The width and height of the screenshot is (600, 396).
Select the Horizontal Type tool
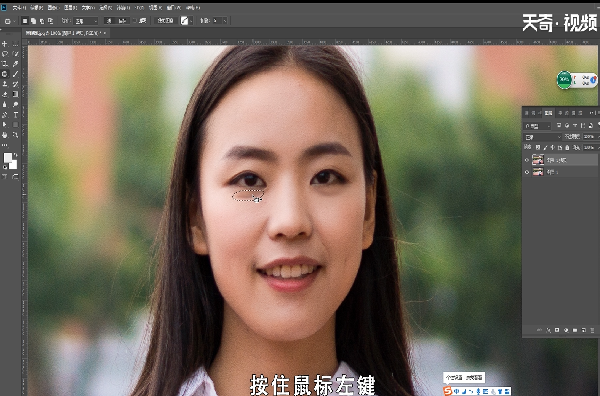click(15, 114)
